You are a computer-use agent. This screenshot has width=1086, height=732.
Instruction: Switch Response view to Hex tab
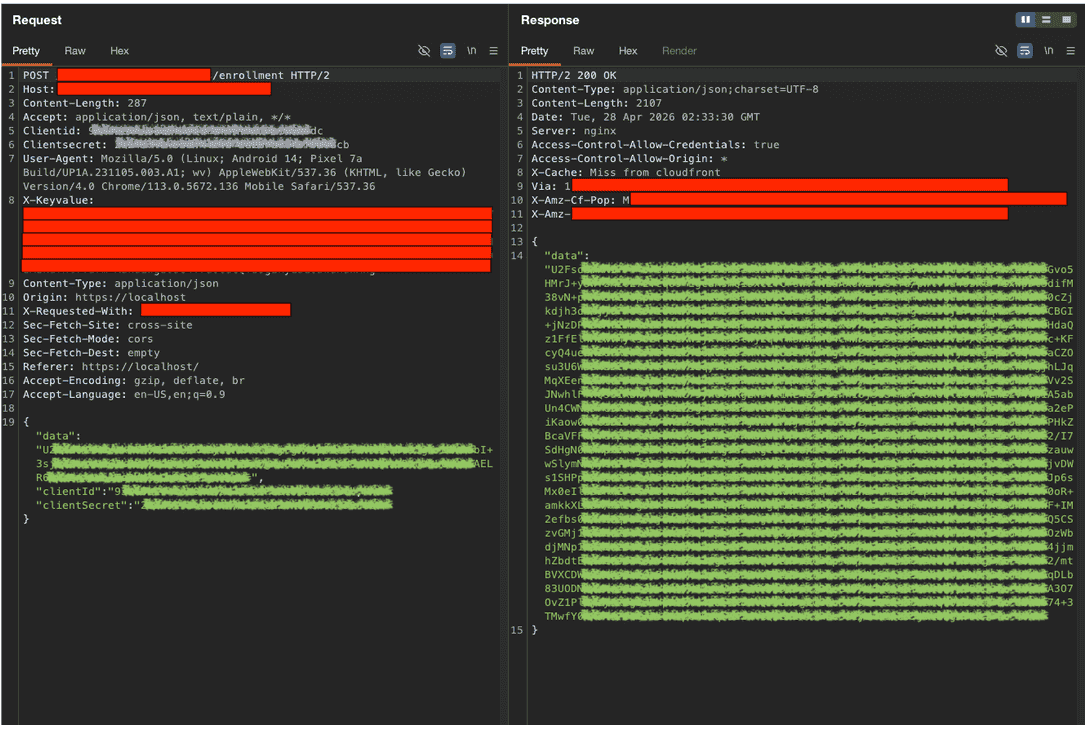click(x=627, y=51)
